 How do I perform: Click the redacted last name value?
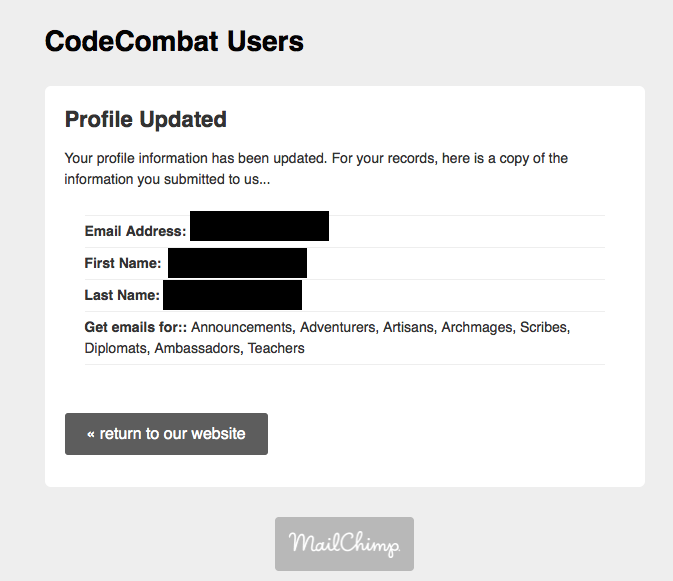[x=232, y=295]
